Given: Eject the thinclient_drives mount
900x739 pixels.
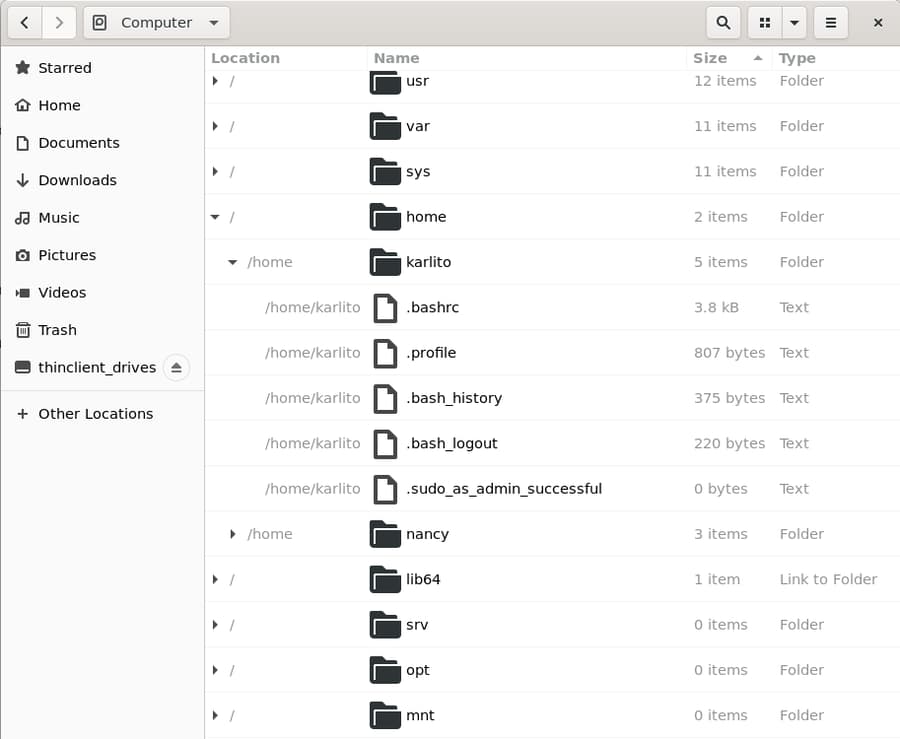Looking at the screenshot, I should [x=177, y=368].
